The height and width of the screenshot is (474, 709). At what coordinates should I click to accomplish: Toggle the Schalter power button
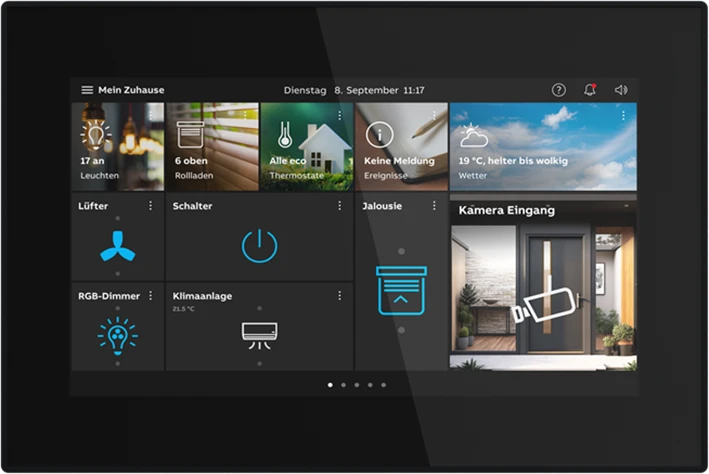click(x=259, y=246)
